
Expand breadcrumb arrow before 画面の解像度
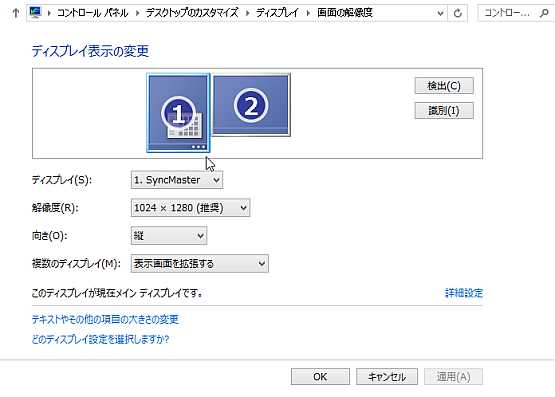[x=308, y=13]
